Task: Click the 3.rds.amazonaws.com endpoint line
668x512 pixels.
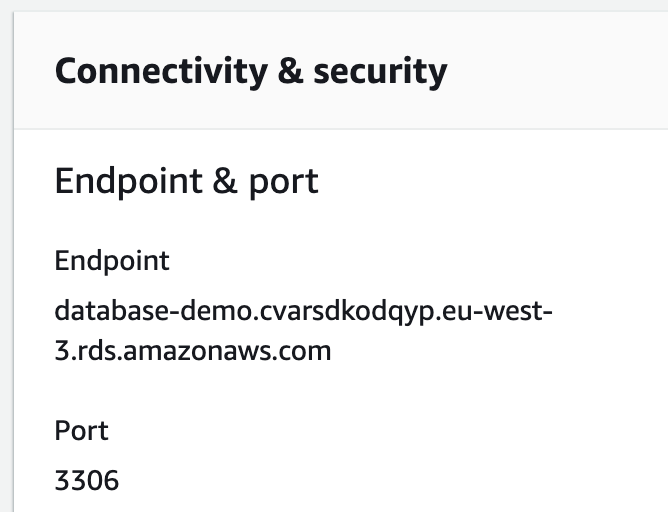Action: point(192,352)
